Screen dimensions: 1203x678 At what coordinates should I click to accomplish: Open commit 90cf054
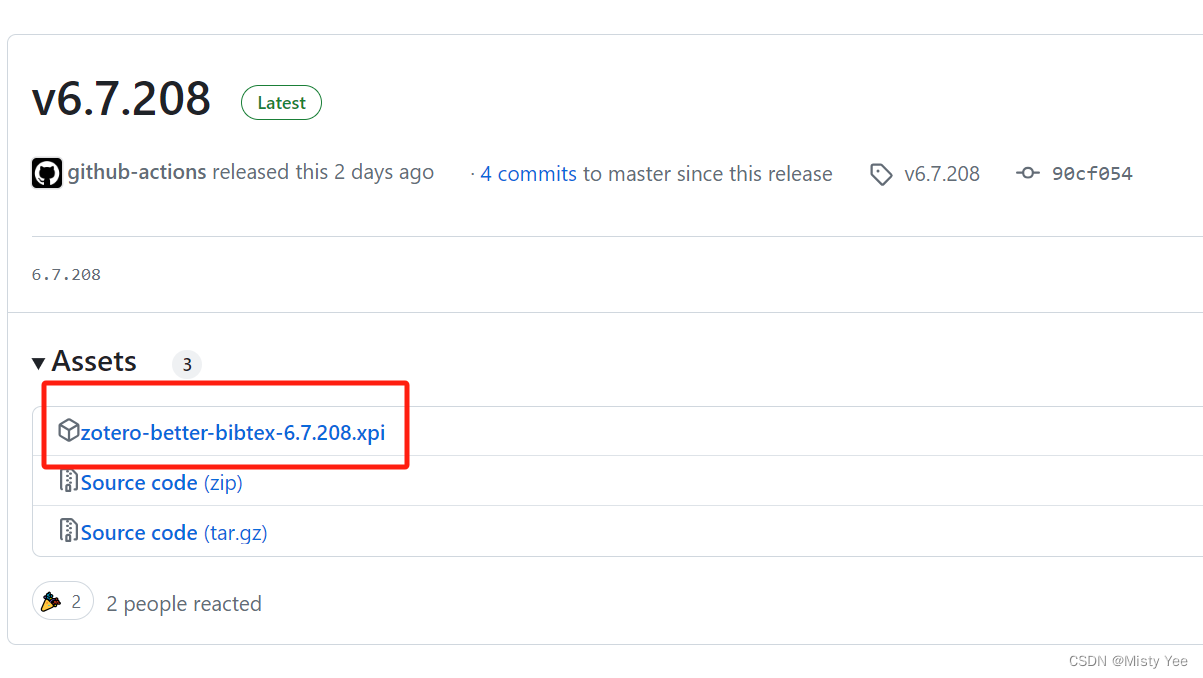1092,174
